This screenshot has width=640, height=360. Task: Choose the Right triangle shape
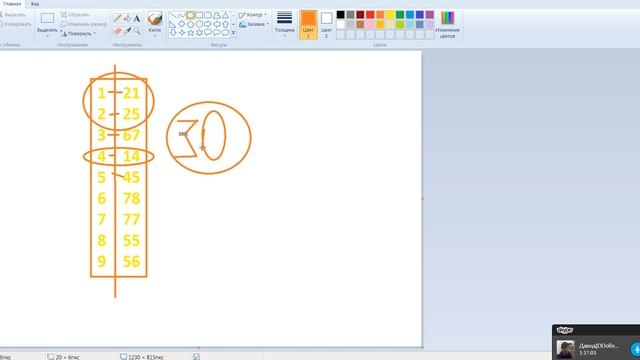[173, 24]
